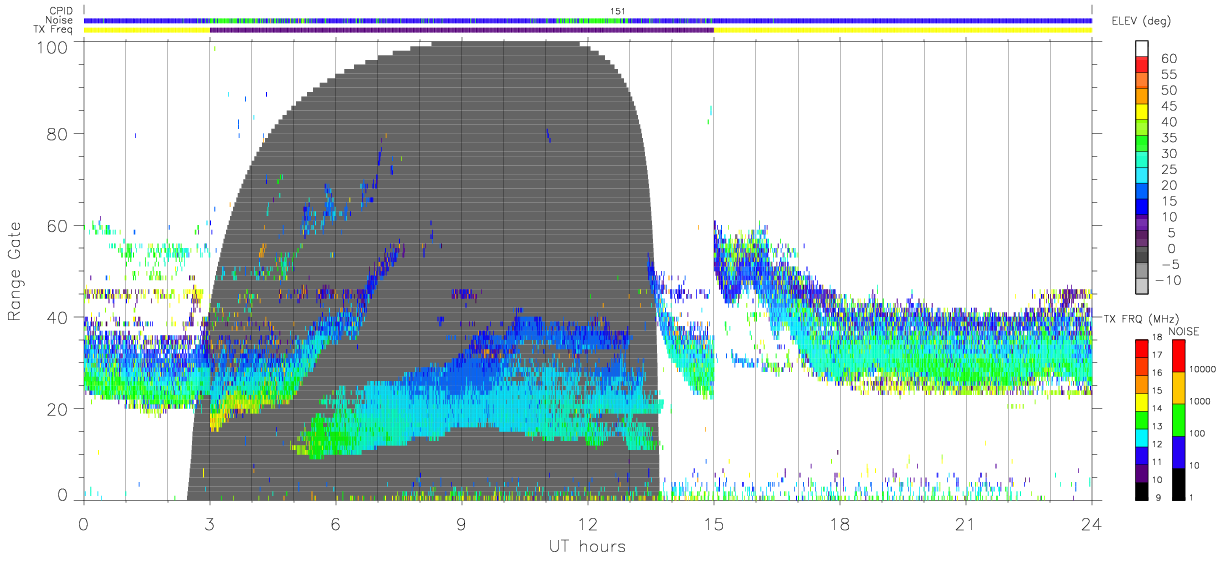The height and width of the screenshot is (567, 1228).
Task: Click the "TX Freq" row label at top left
Action: click(55, 30)
